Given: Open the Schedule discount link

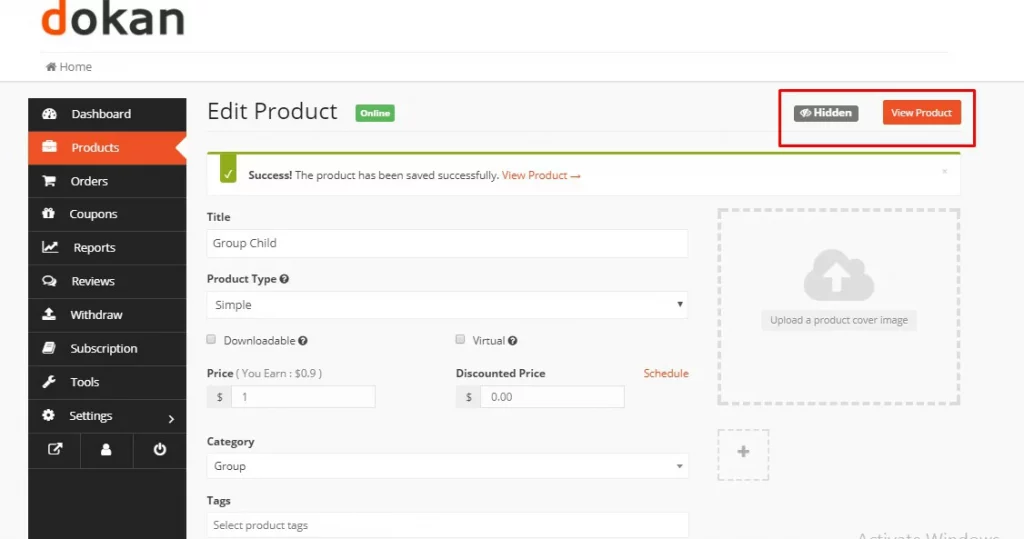Looking at the screenshot, I should (x=665, y=374).
